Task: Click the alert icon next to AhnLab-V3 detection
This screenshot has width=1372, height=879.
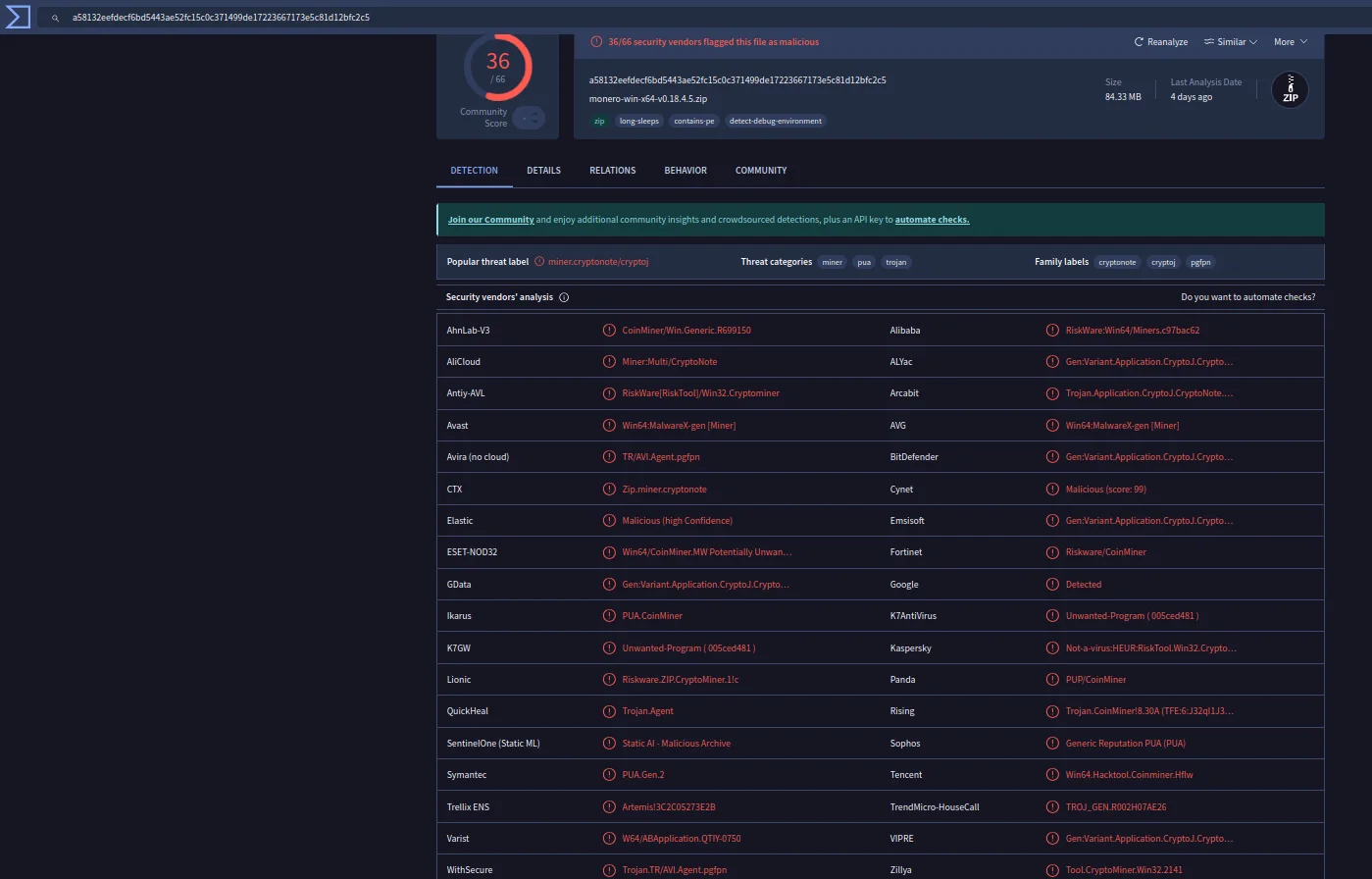Action: (x=609, y=331)
